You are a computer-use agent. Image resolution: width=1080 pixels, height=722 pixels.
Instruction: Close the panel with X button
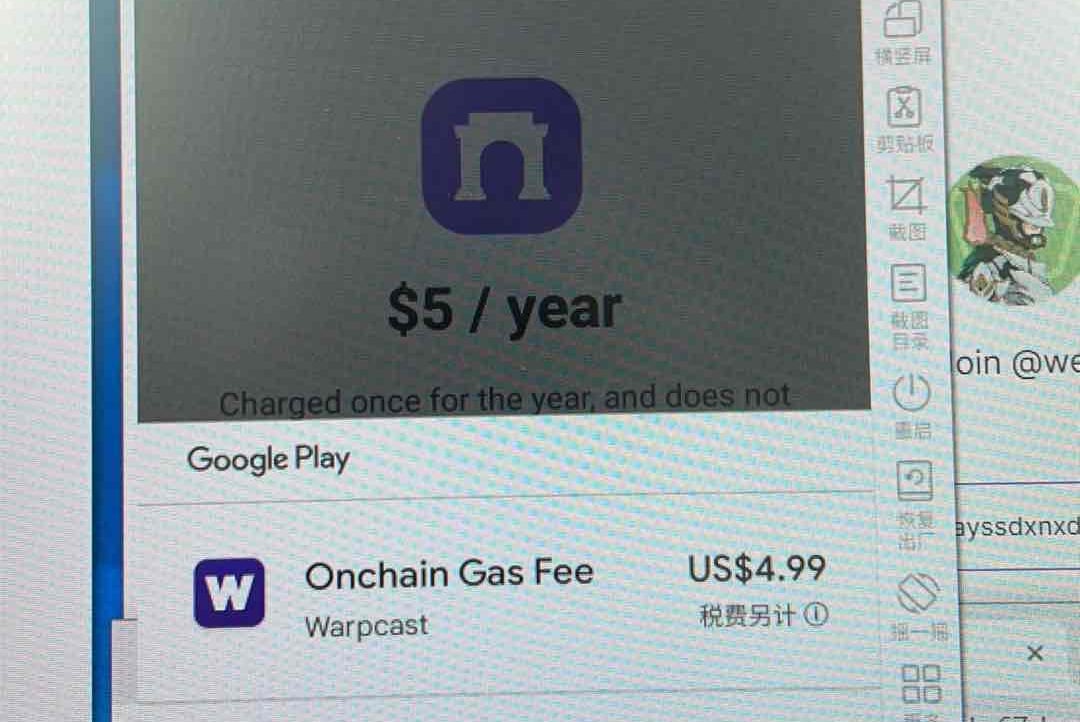[1035, 652]
